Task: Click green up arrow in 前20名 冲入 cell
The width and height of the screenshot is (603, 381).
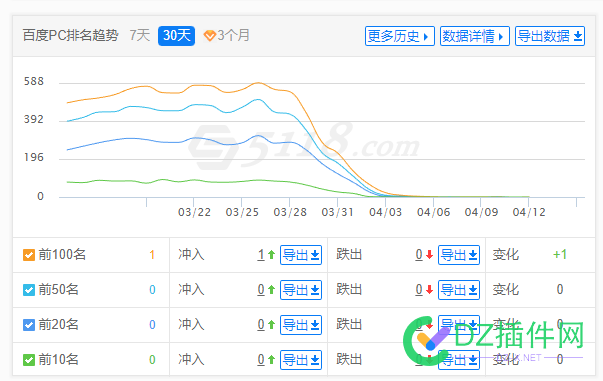Action: click(x=272, y=324)
